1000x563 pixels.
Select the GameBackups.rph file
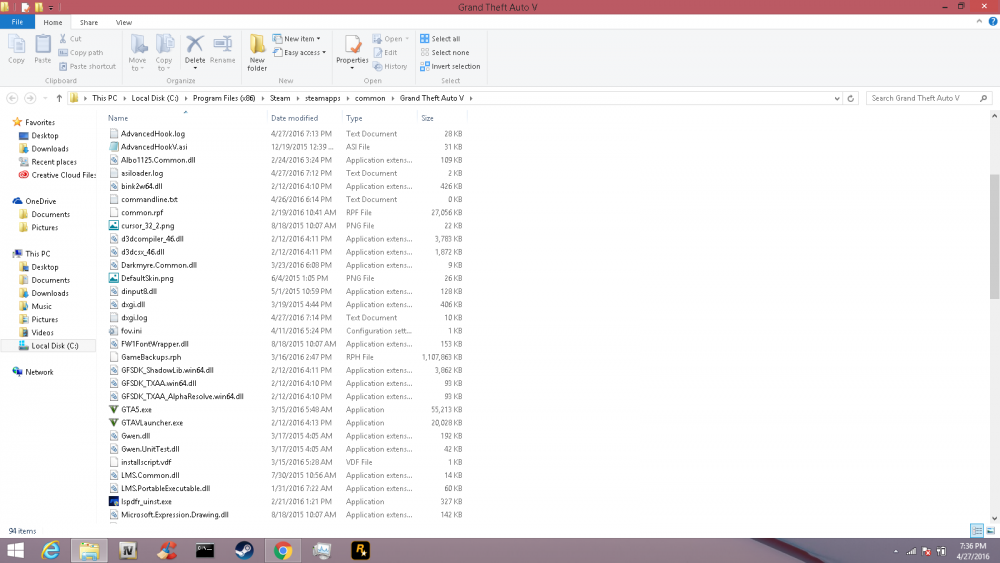point(151,357)
